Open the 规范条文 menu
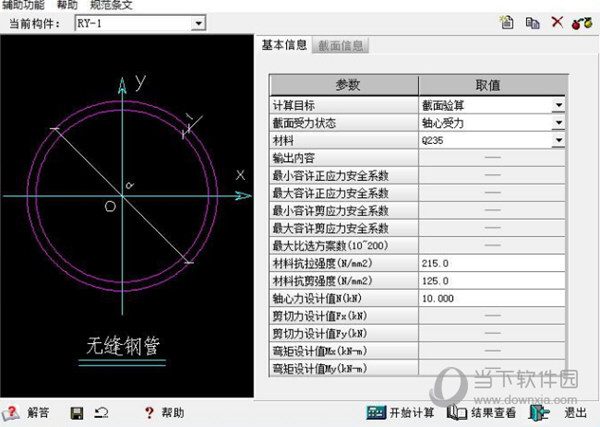 [110, 6]
